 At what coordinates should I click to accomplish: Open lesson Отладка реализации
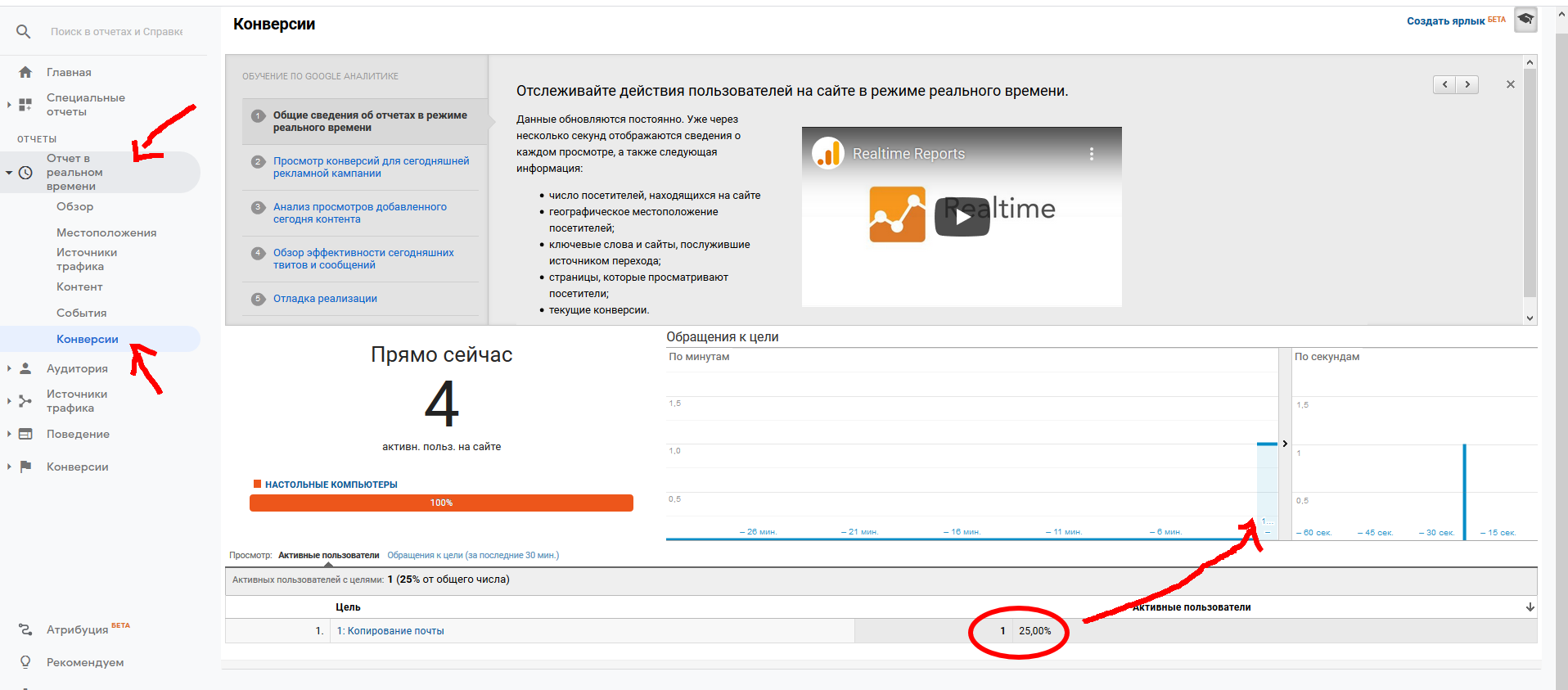325,299
